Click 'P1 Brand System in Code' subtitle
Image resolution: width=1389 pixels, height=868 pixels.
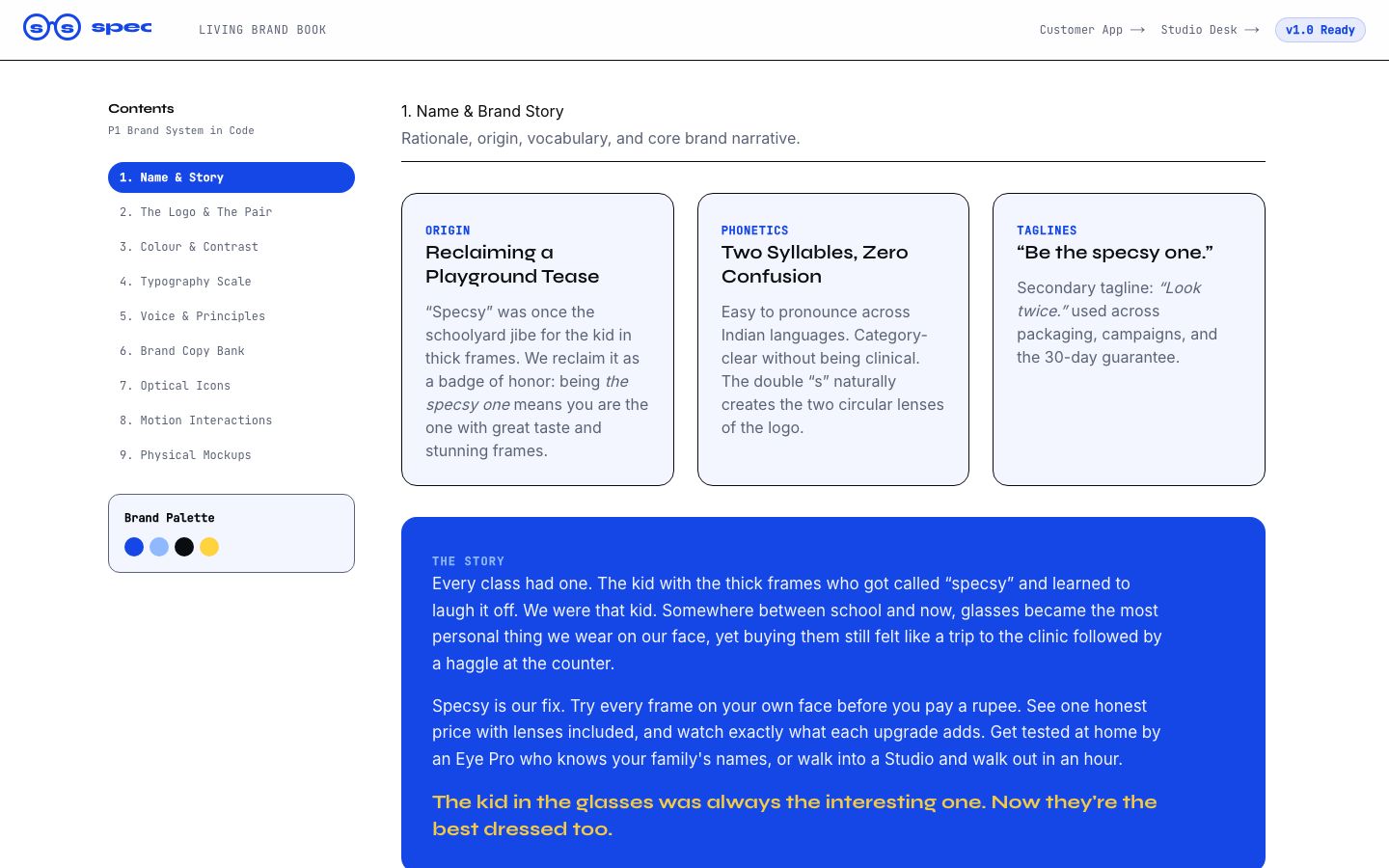click(x=181, y=130)
